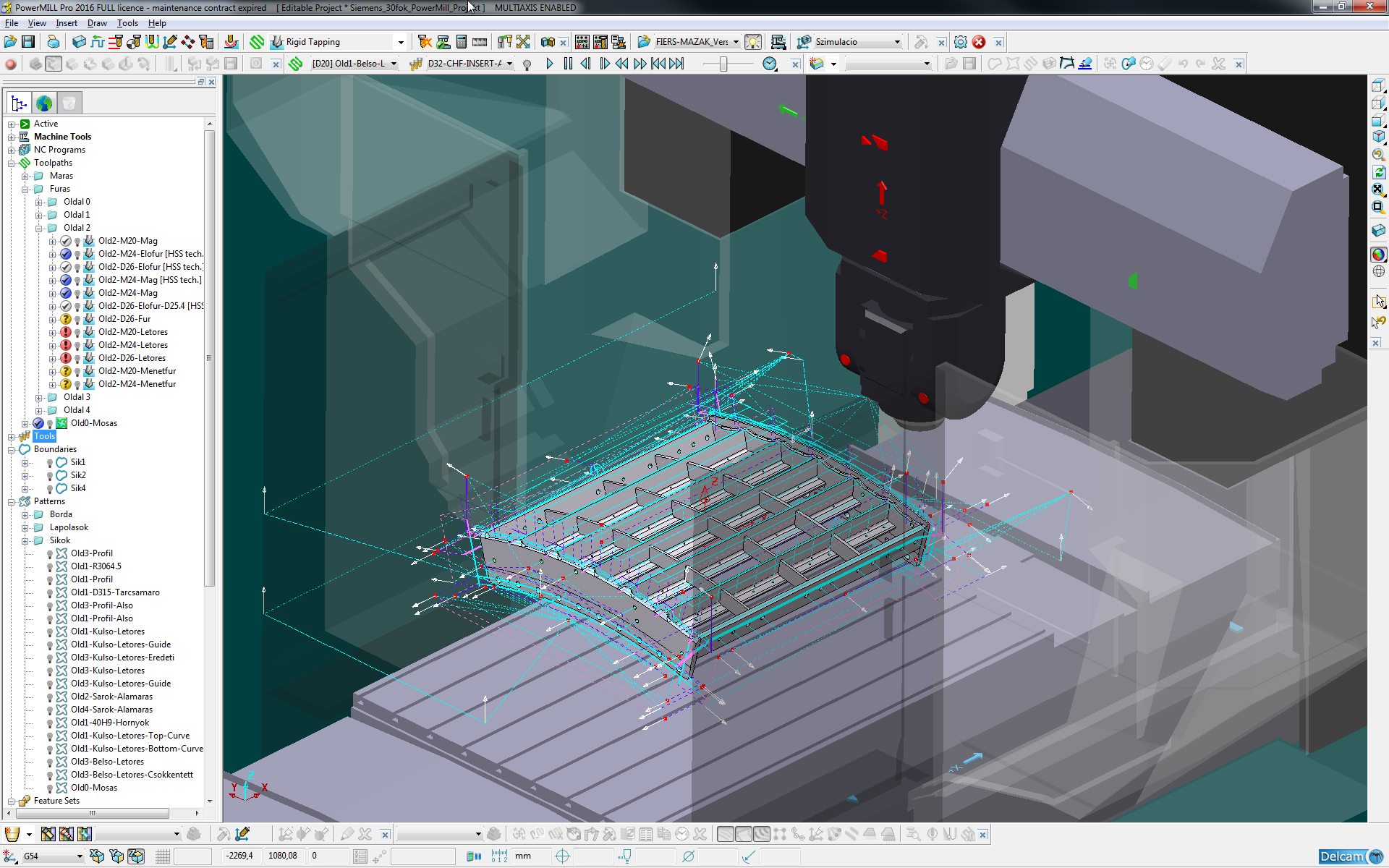1389x868 pixels.
Task: Click the tool bucket icon in bottom toolbar
Action: click(x=12, y=834)
